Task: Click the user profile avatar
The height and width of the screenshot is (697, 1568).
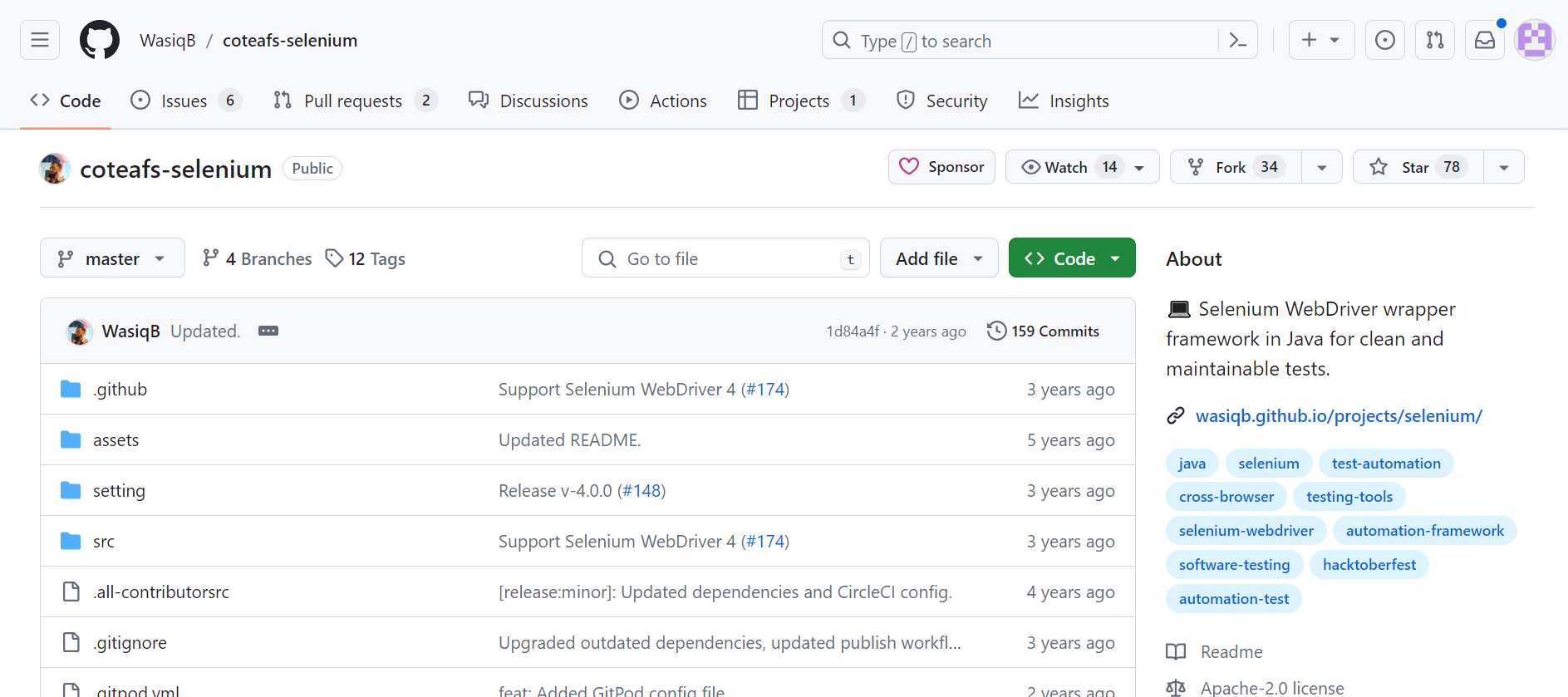Action: click(x=1534, y=40)
